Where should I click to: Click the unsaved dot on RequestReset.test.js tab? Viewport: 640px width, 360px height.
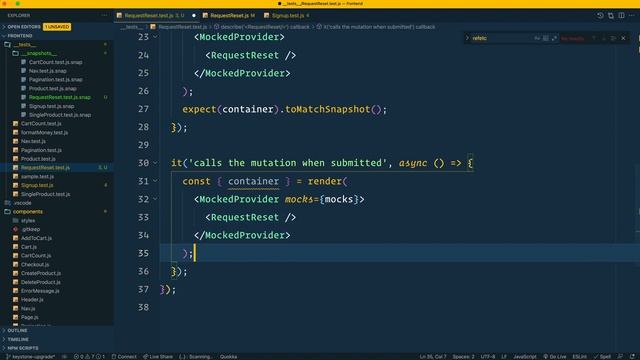pos(194,16)
